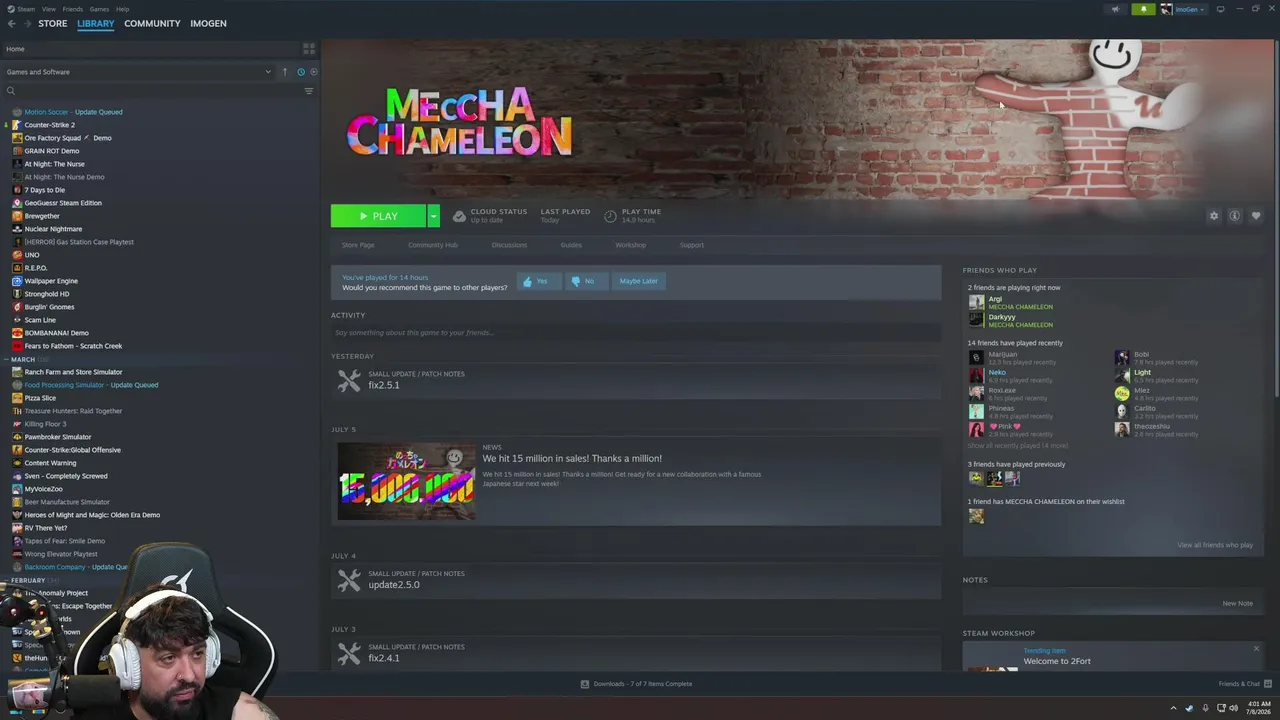This screenshot has width=1280, height=720.
Task: Select the GeoGuessr Steam Edition icon
Action: [17, 203]
